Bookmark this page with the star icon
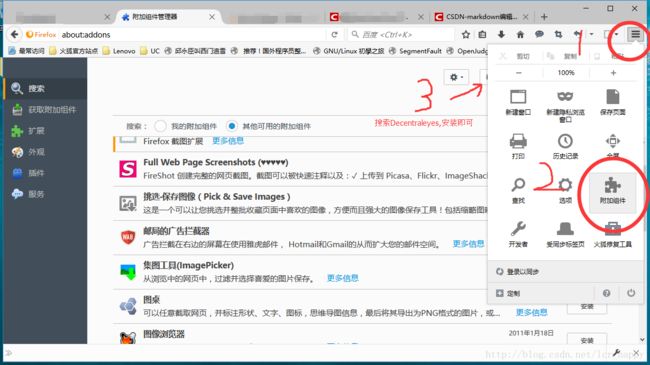 click(466, 34)
